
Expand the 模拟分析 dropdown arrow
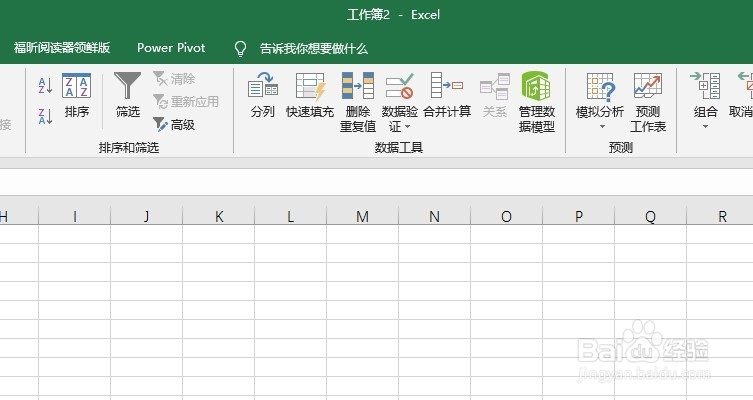(x=602, y=127)
